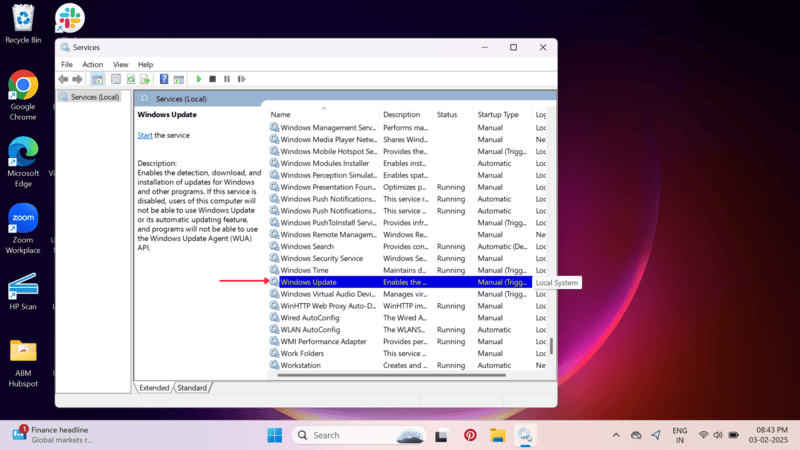Sort by the Startup Type column header
Image resolution: width=800 pixels, height=450 pixels.
click(503, 114)
